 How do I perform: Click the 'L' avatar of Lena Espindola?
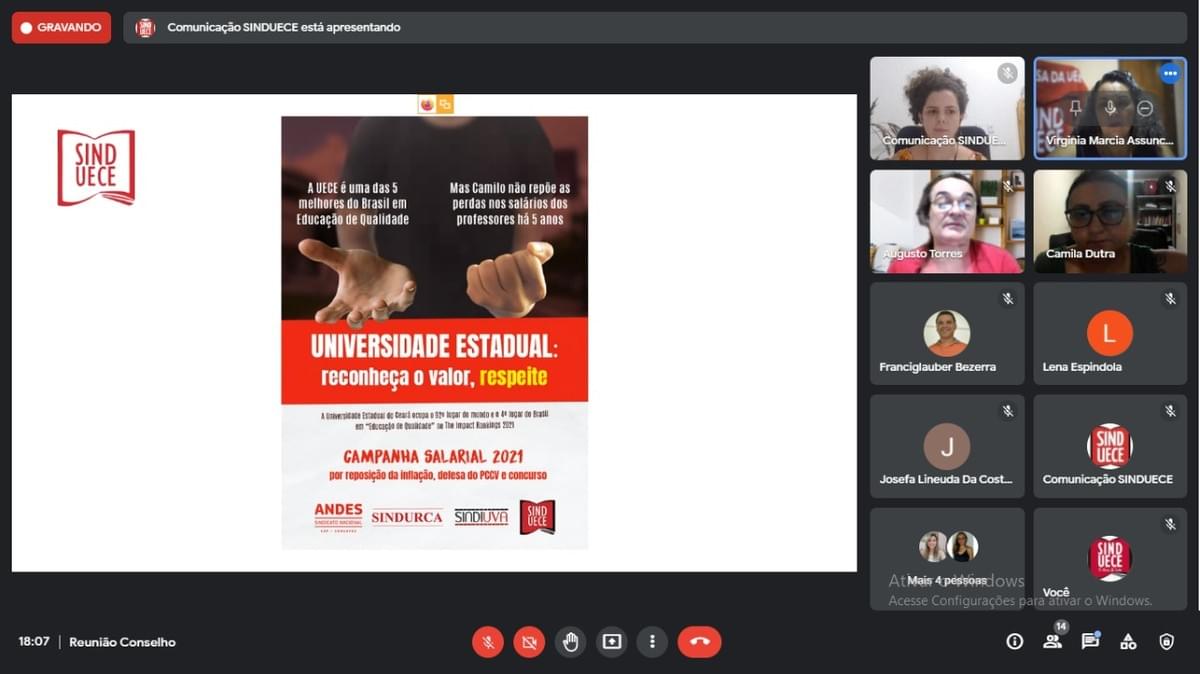pos(1110,333)
